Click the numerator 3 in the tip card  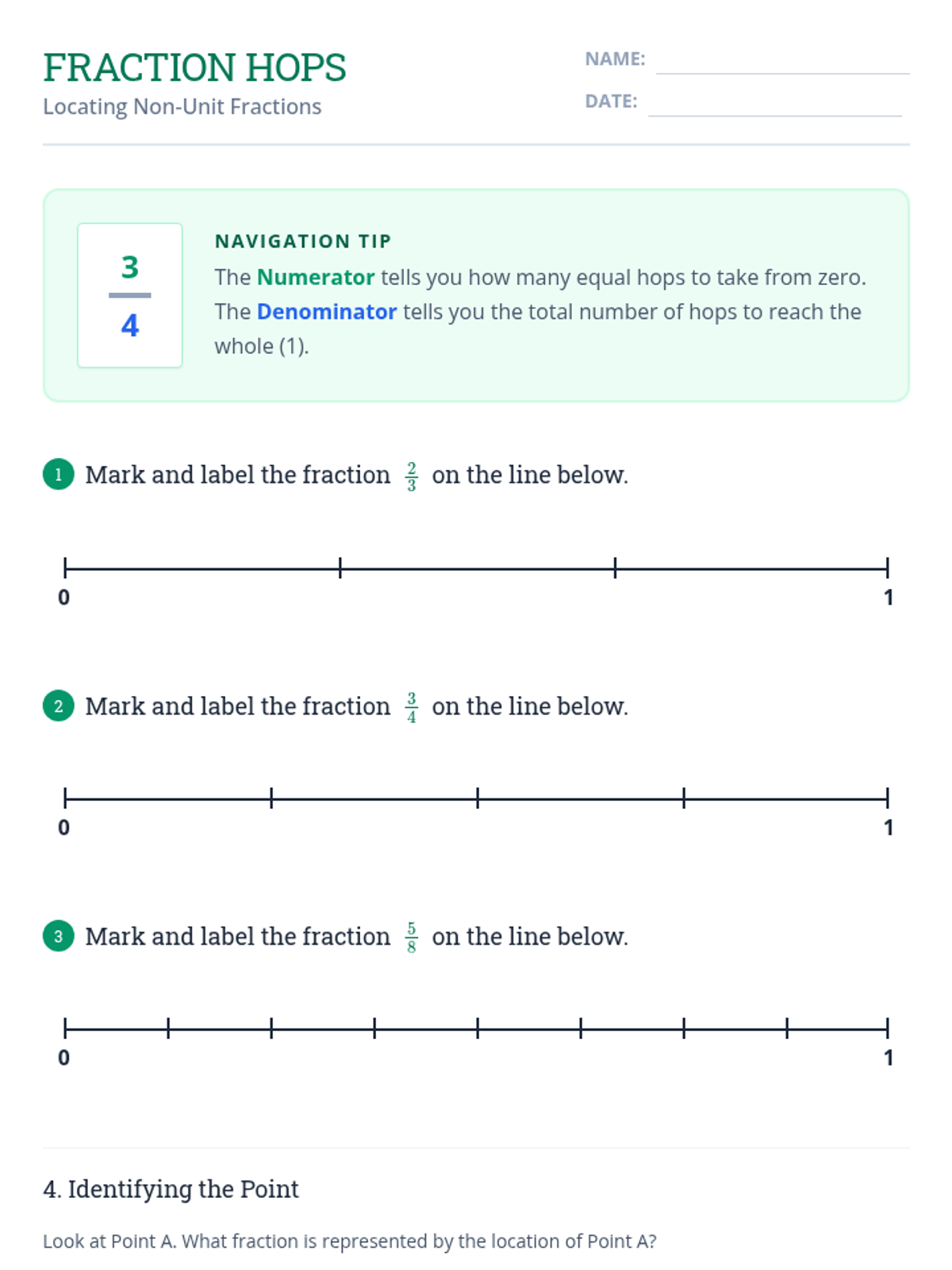pos(130,267)
